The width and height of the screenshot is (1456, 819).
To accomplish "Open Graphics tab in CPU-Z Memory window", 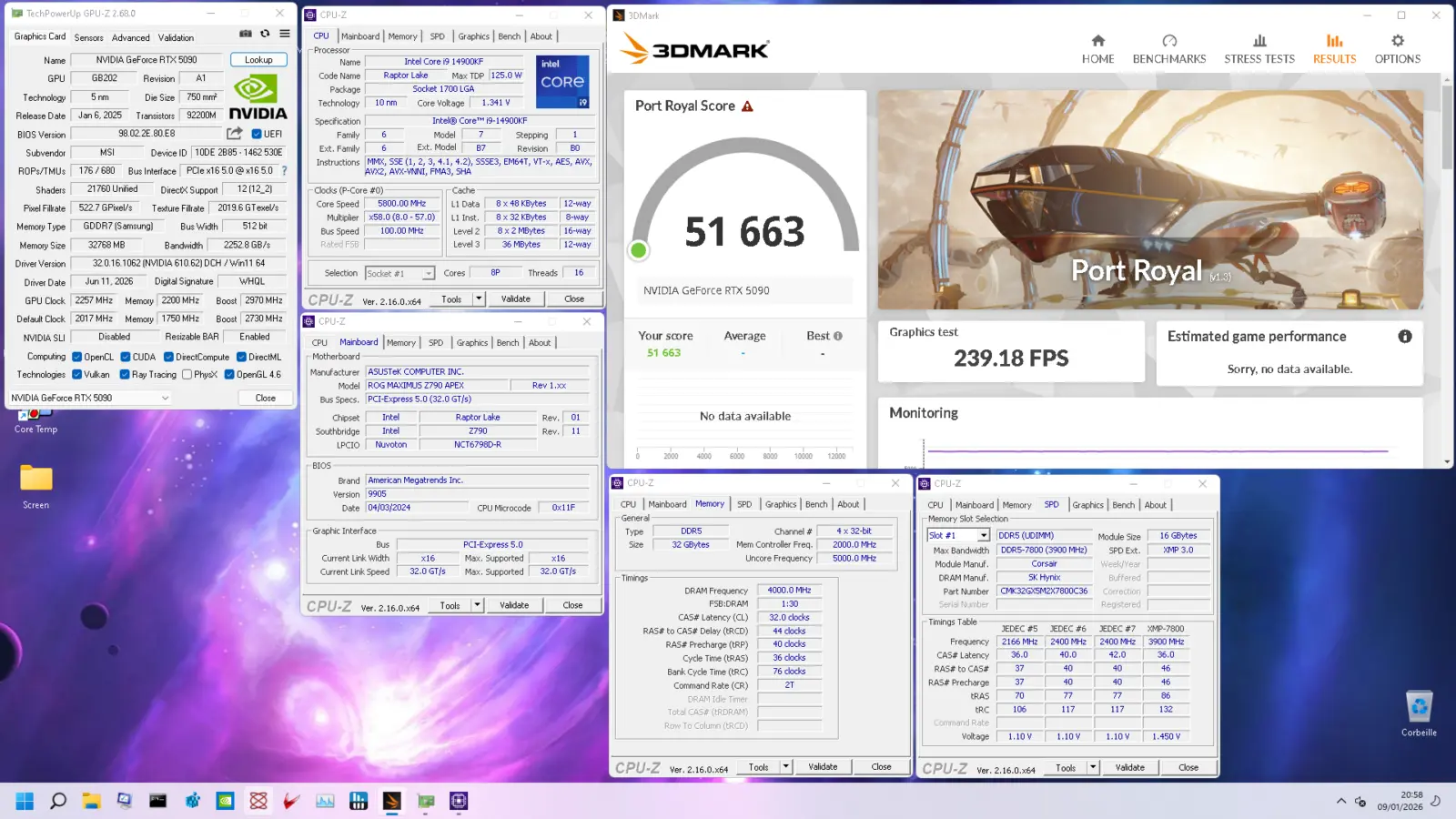I will click(x=781, y=504).
